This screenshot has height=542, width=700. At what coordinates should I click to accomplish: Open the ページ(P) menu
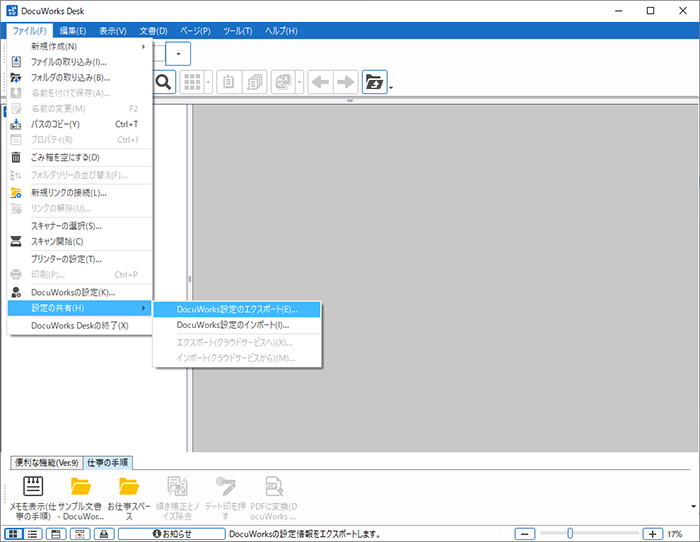point(195,31)
